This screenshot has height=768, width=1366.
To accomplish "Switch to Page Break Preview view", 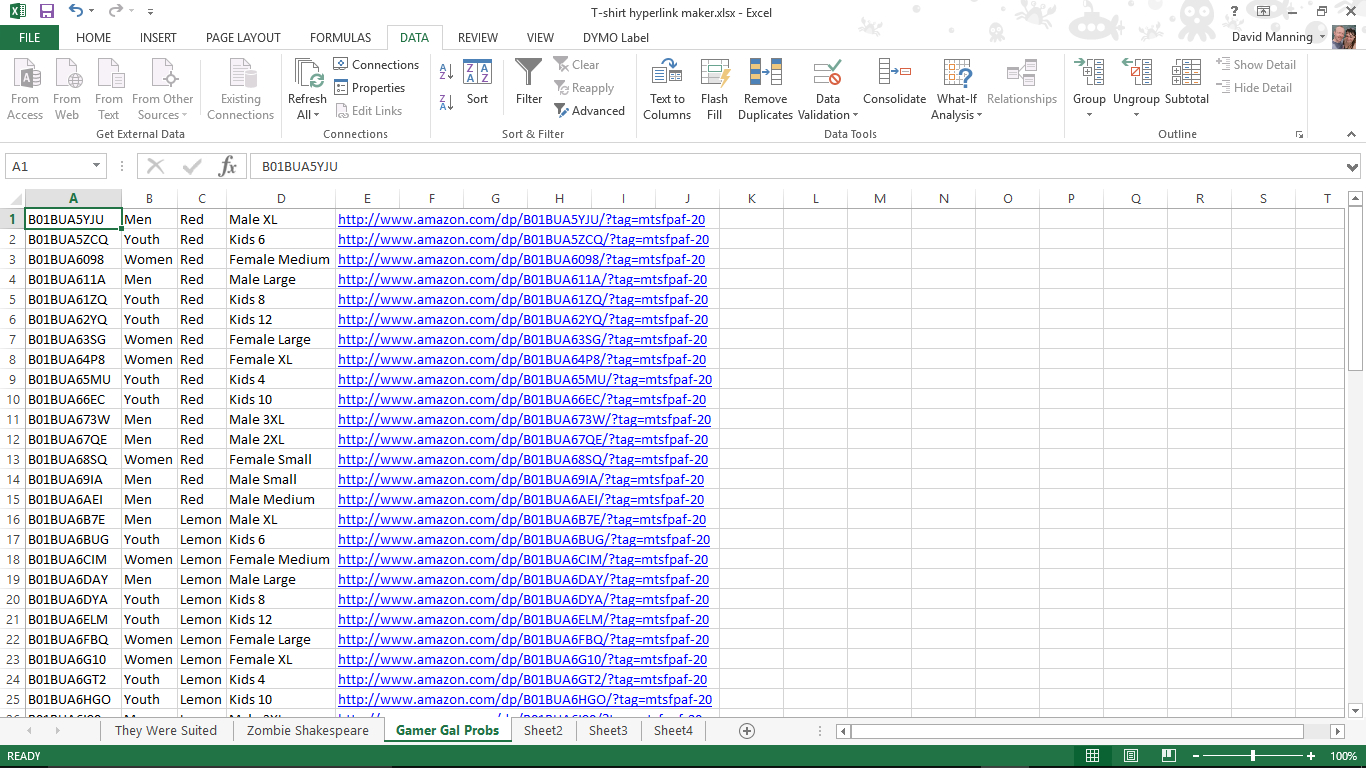I will point(1167,756).
